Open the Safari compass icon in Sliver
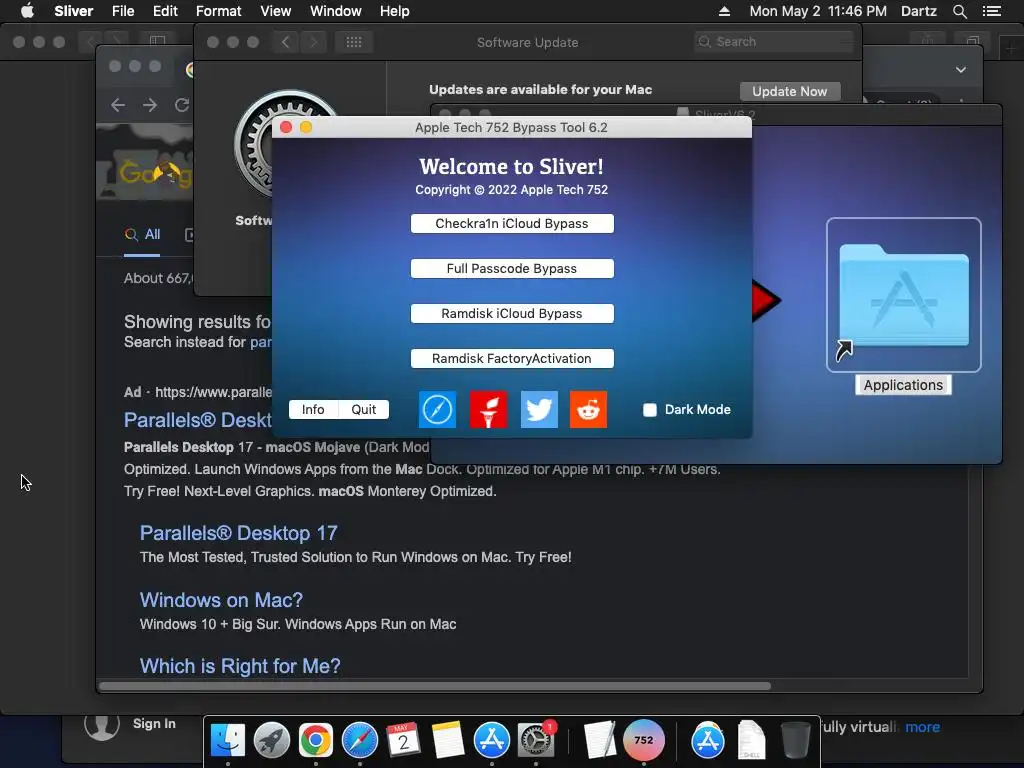This screenshot has width=1024, height=768. coord(437,409)
